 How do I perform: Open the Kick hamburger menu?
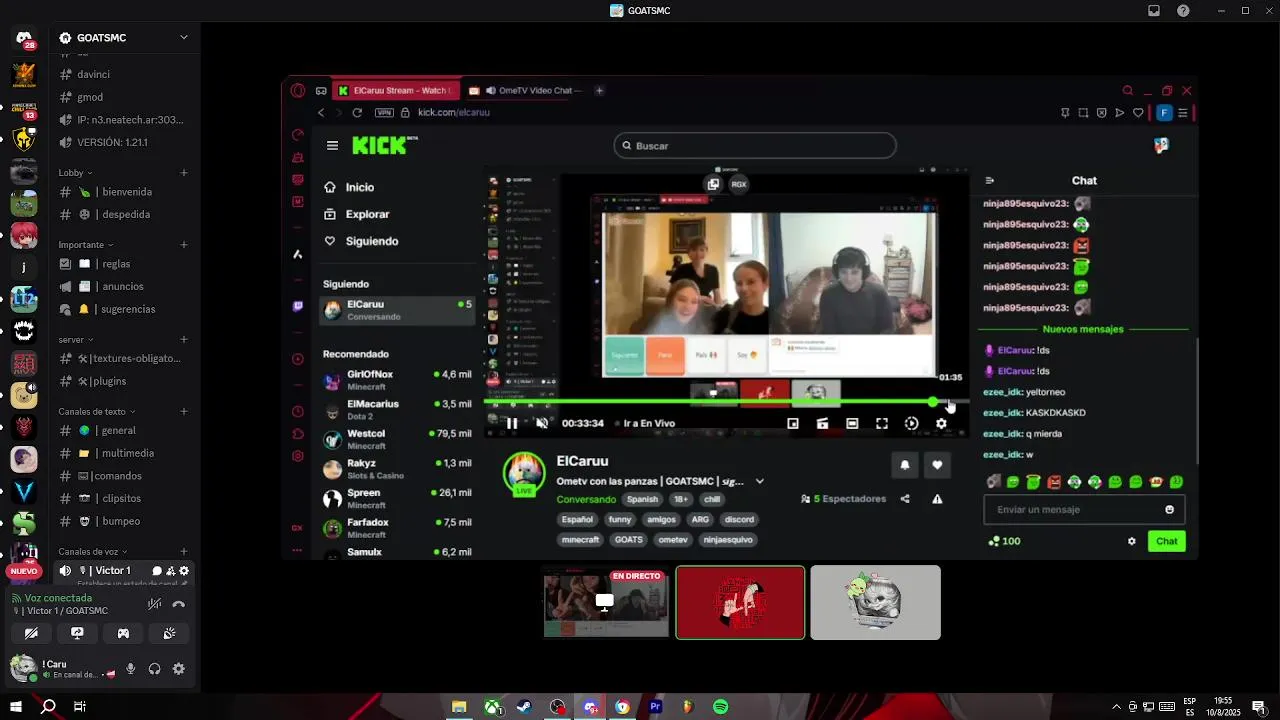tap(332, 146)
